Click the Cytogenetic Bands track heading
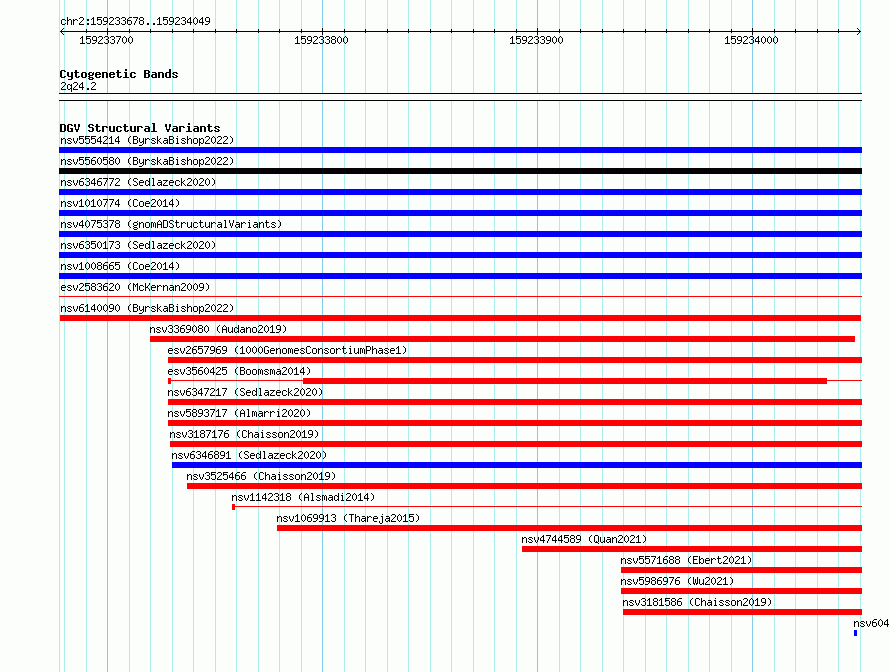The height and width of the screenshot is (672, 890). 119,74
